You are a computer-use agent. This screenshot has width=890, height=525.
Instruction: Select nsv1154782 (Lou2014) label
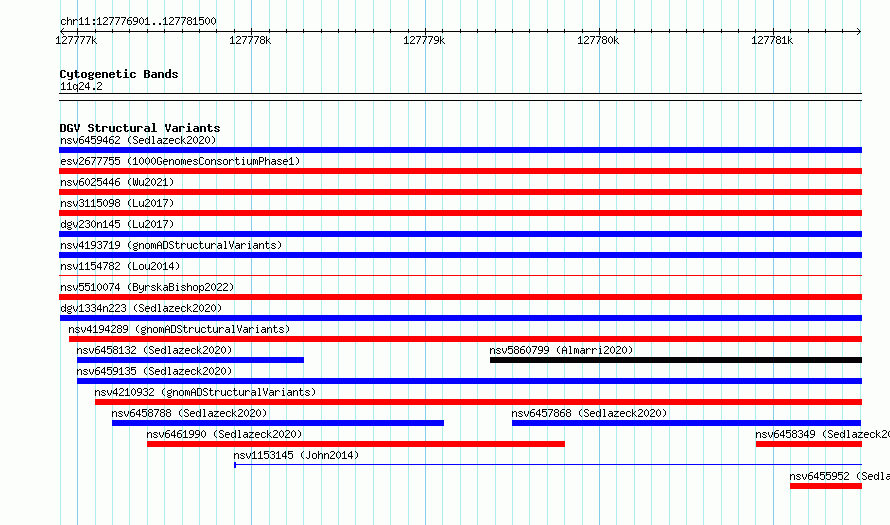[x=120, y=266]
